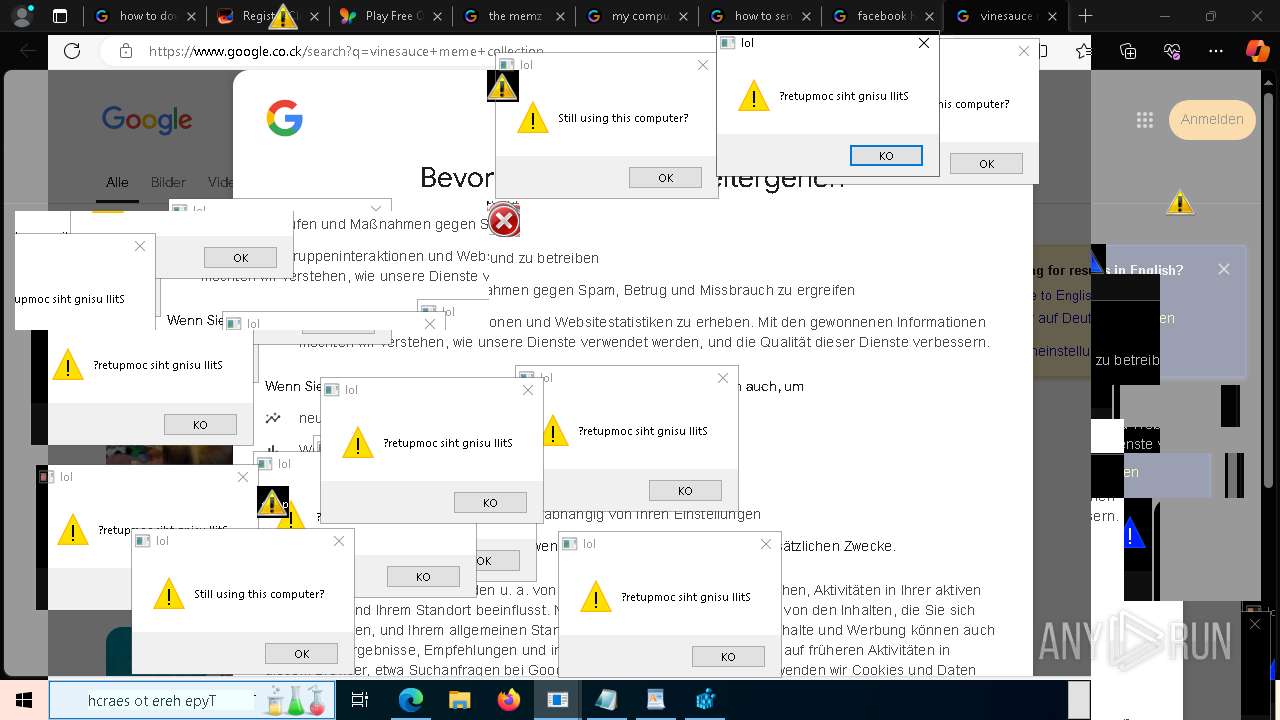Switch to the 'how to sen' tab
1280x720 pixels.
(x=761, y=16)
